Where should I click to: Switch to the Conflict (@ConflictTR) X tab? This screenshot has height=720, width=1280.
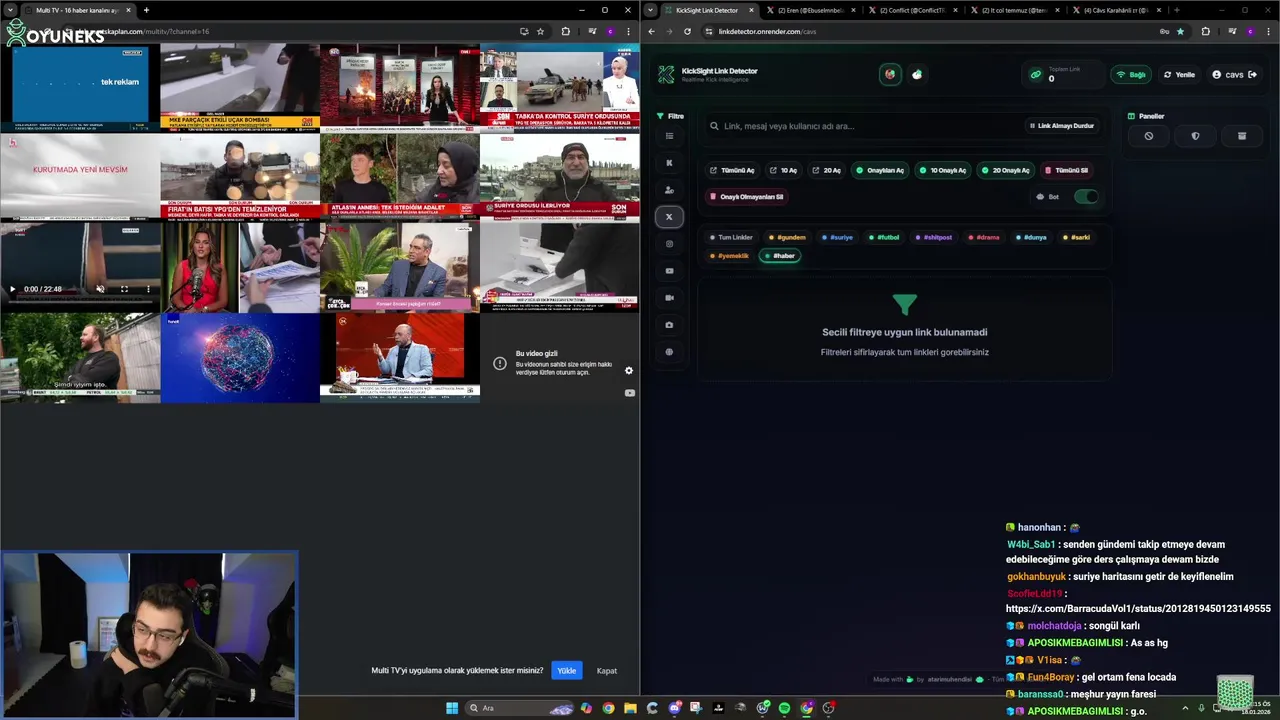click(x=912, y=10)
